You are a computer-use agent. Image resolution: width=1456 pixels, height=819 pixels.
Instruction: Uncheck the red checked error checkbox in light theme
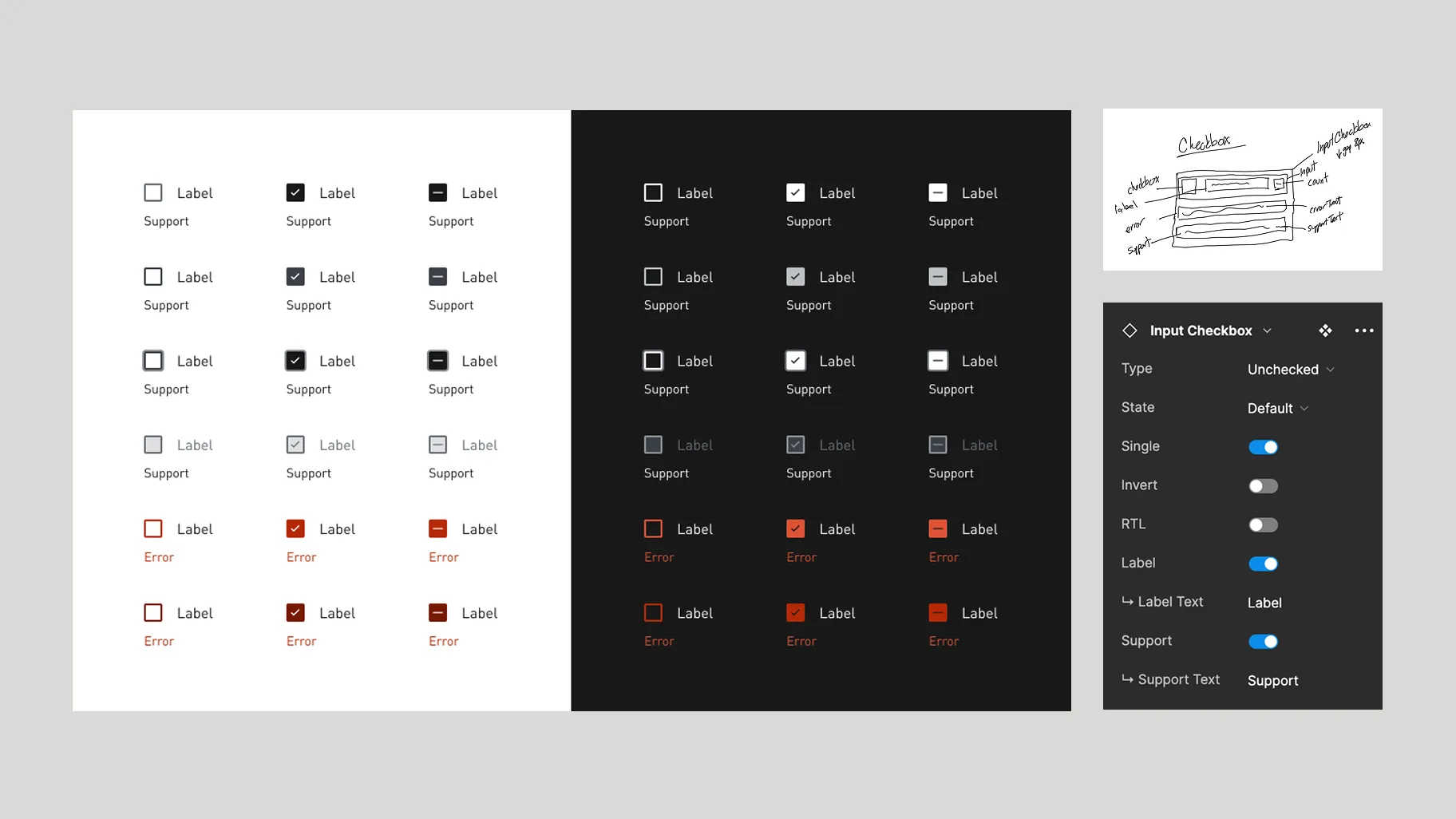pos(295,528)
